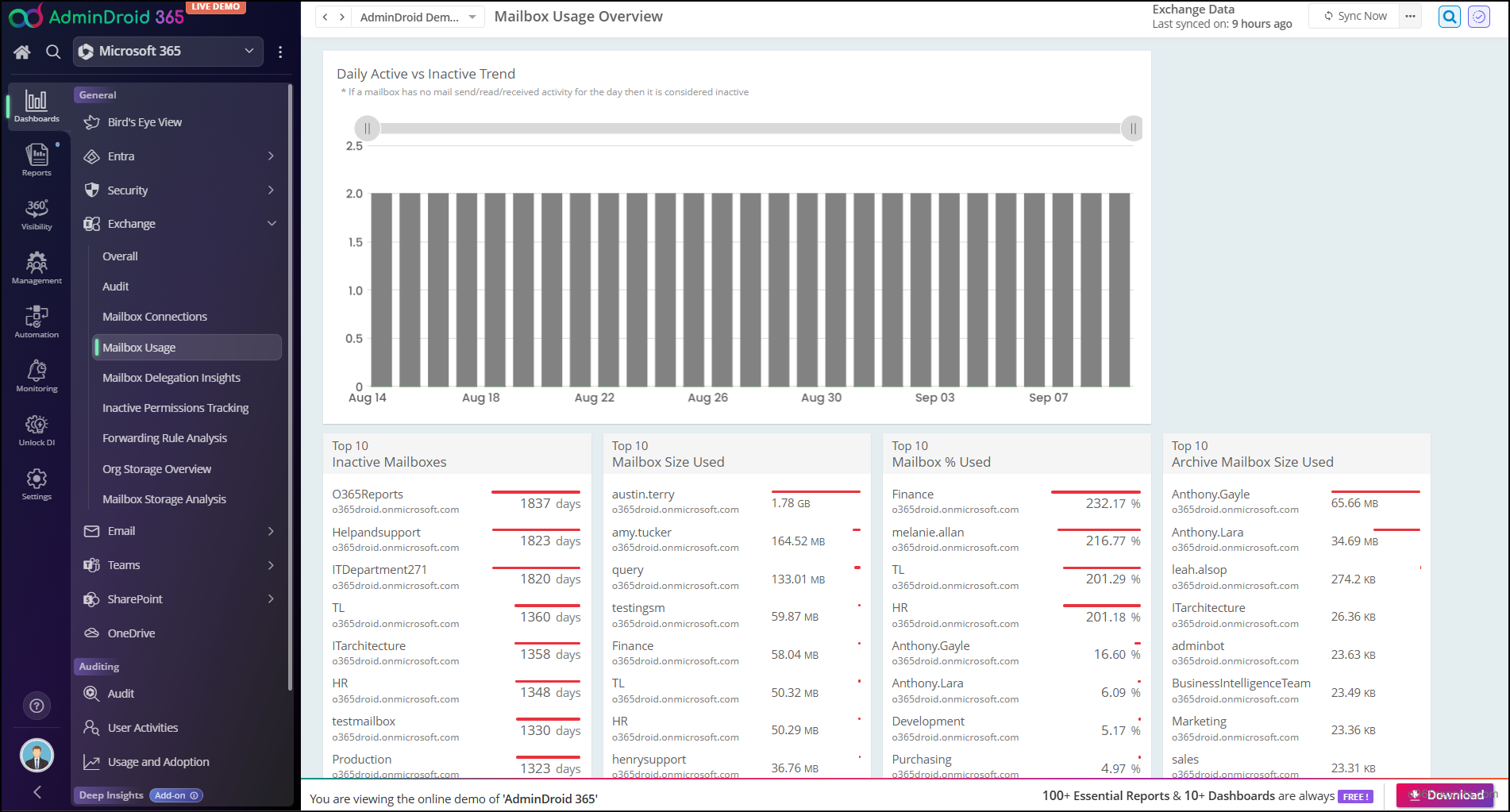Click the blue search icon at top right
The image size is (1510, 812).
coord(1450,17)
